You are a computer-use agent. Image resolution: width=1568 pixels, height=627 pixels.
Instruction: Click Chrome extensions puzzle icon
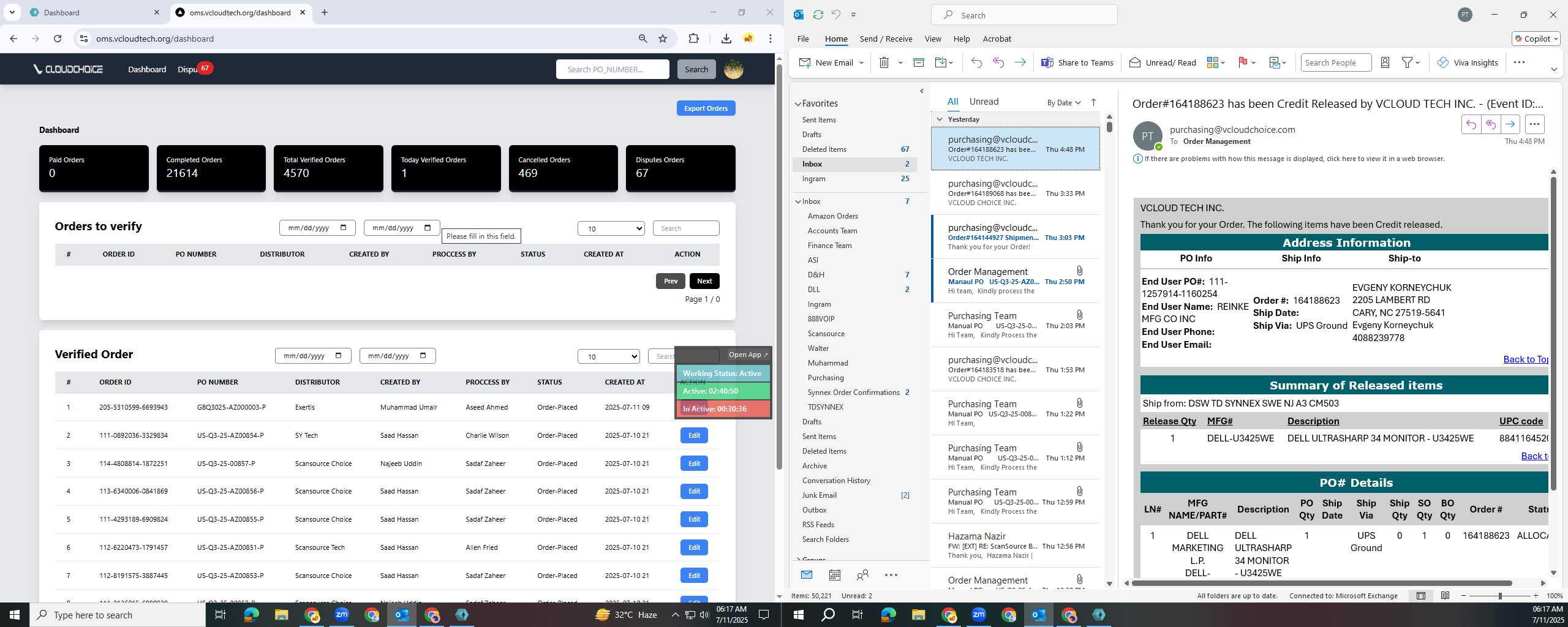[x=693, y=39]
